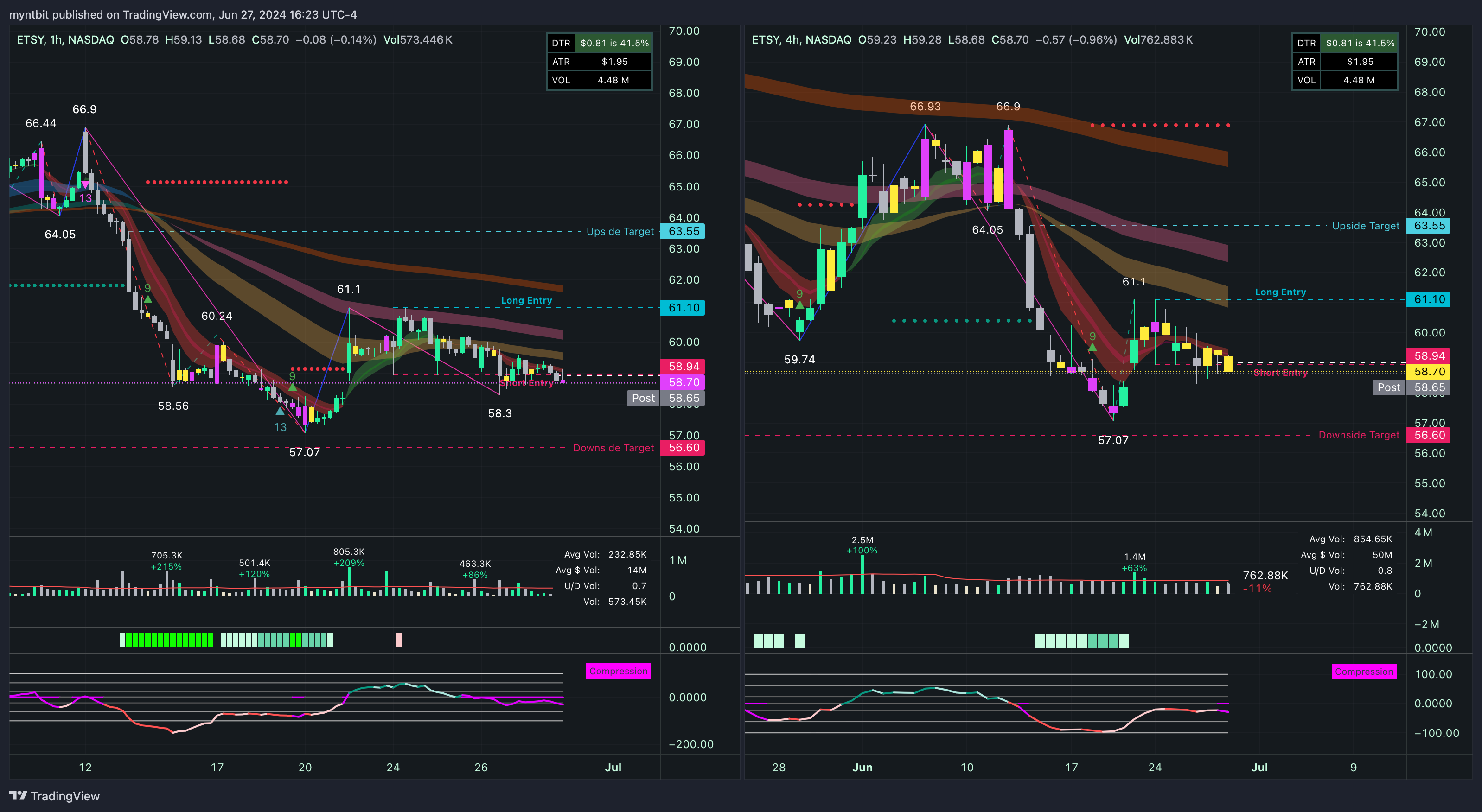Click Compression label on the 4h chart oscillator
This screenshot has height=812, width=1482.
(1363, 672)
